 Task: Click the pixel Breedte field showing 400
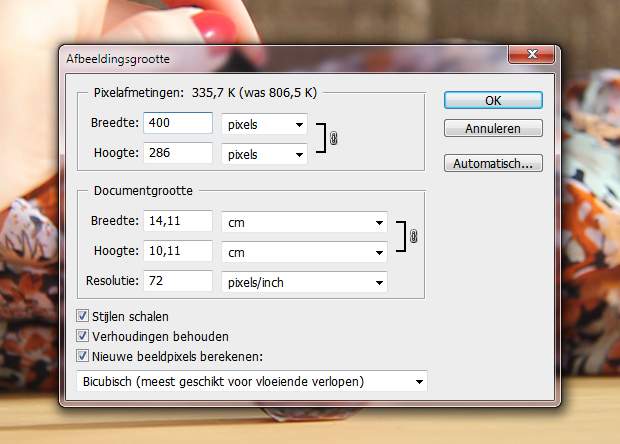pos(178,123)
